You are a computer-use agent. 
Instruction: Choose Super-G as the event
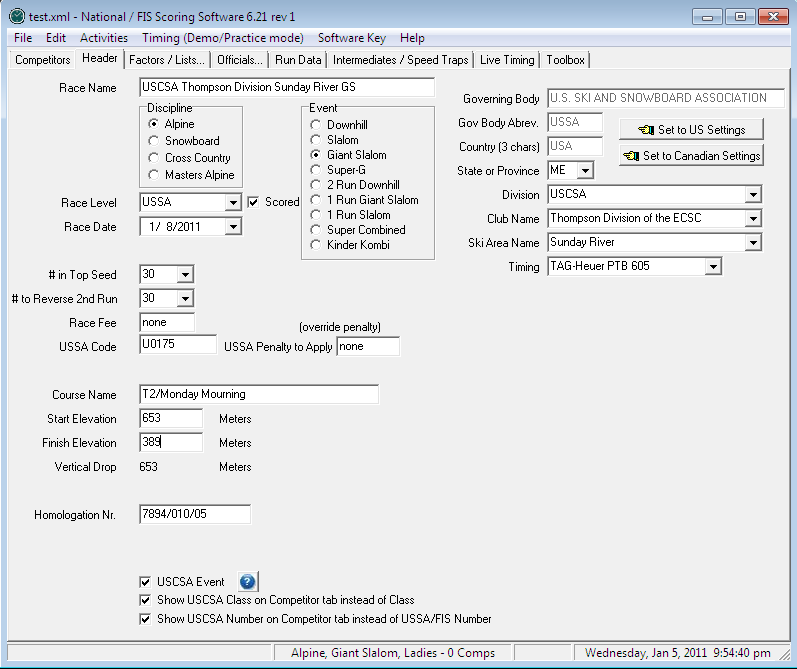tap(316, 170)
